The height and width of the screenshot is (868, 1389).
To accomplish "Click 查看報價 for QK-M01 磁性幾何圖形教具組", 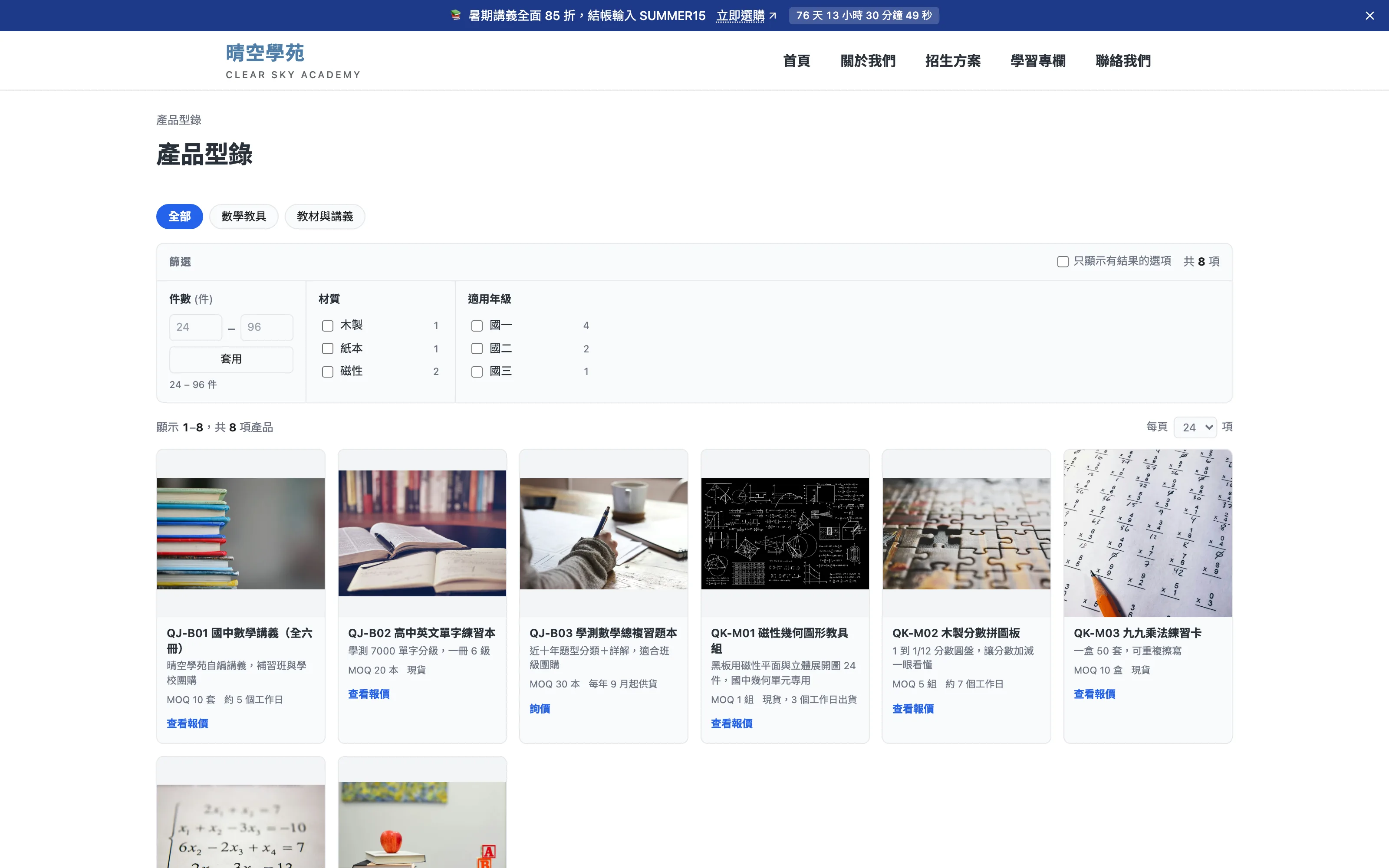I will tap(732, 724).
